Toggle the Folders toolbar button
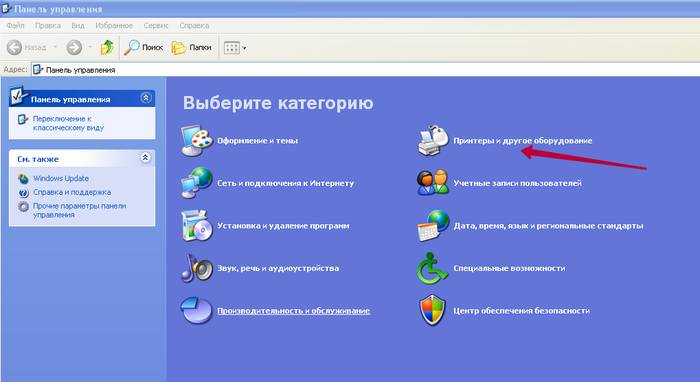The width and height of the screenshot is (700, 382). [192, 47]
